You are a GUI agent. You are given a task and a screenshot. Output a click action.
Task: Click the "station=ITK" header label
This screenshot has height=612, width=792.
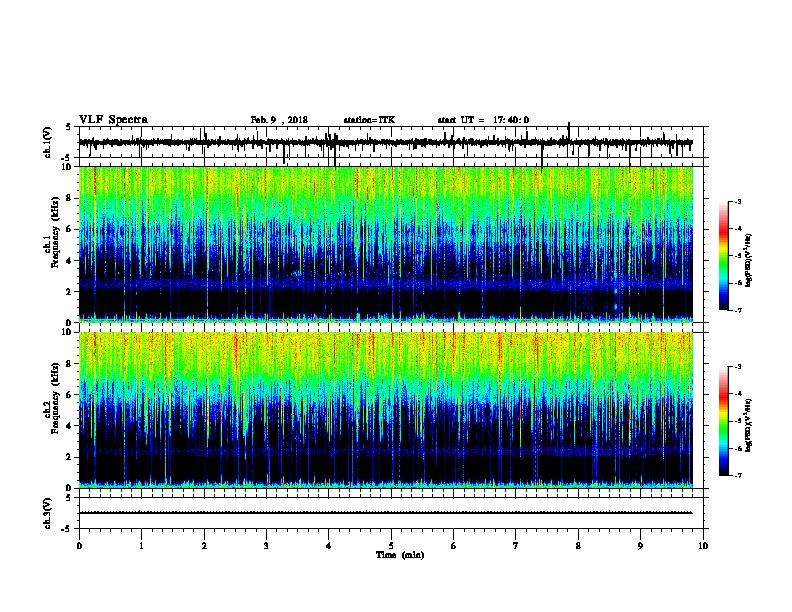[369, 120]
